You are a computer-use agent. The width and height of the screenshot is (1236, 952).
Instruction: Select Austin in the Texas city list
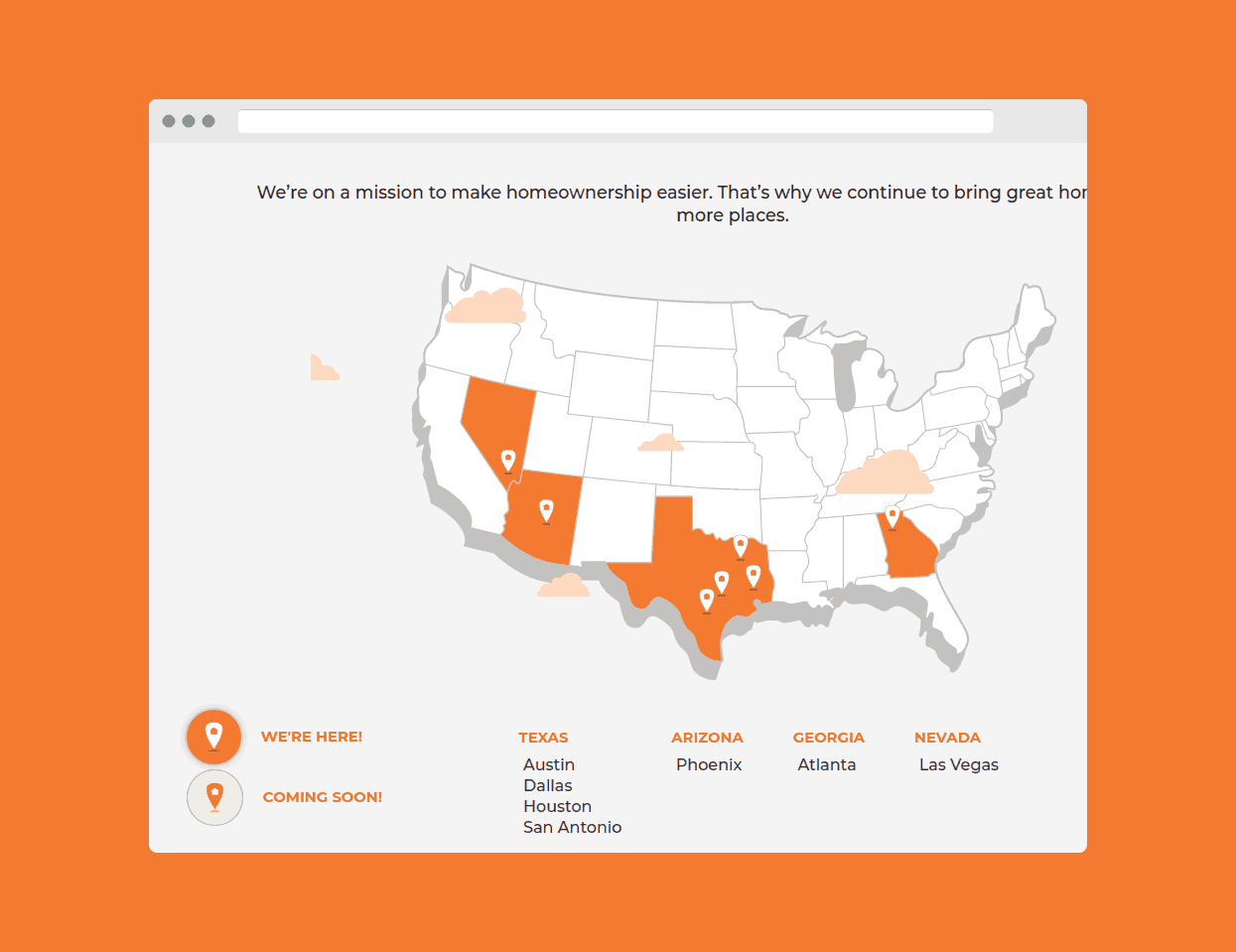[549, 764]
